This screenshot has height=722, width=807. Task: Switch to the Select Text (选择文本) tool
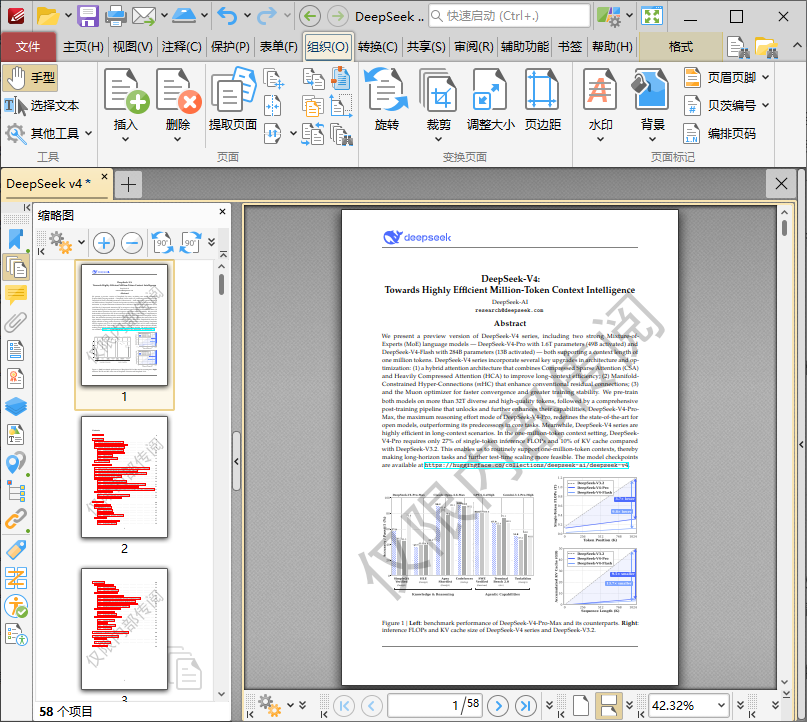(x=42, y=105)
